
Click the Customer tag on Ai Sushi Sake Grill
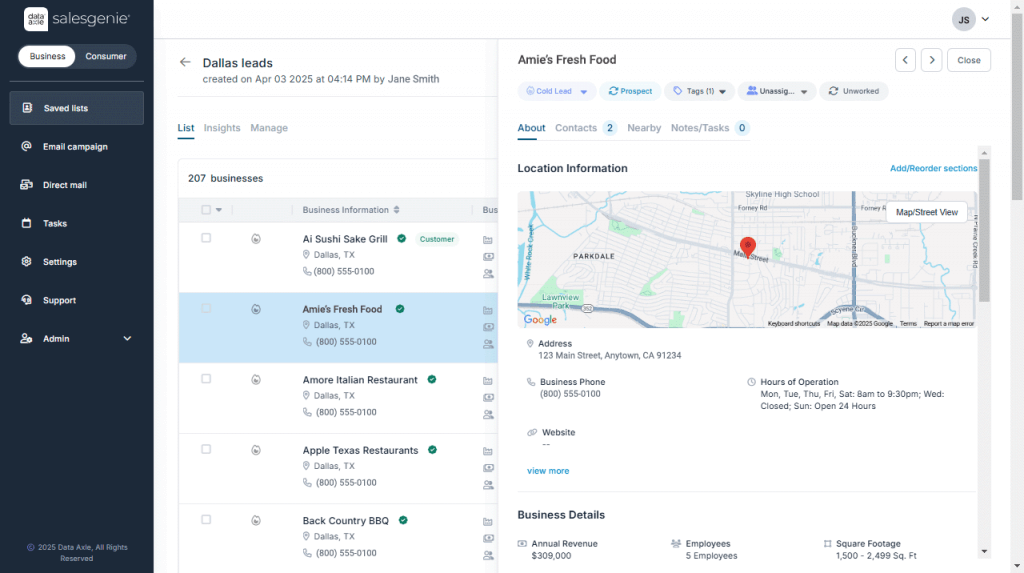(437, 239)
